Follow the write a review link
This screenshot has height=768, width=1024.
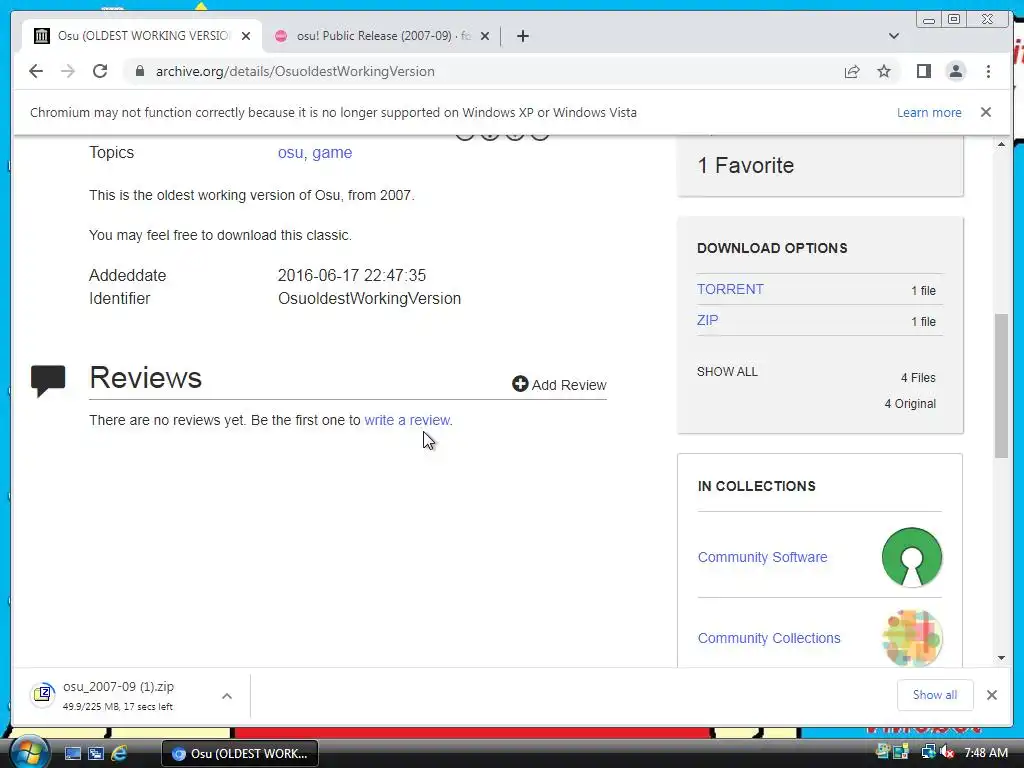click(x=407, y=420)
